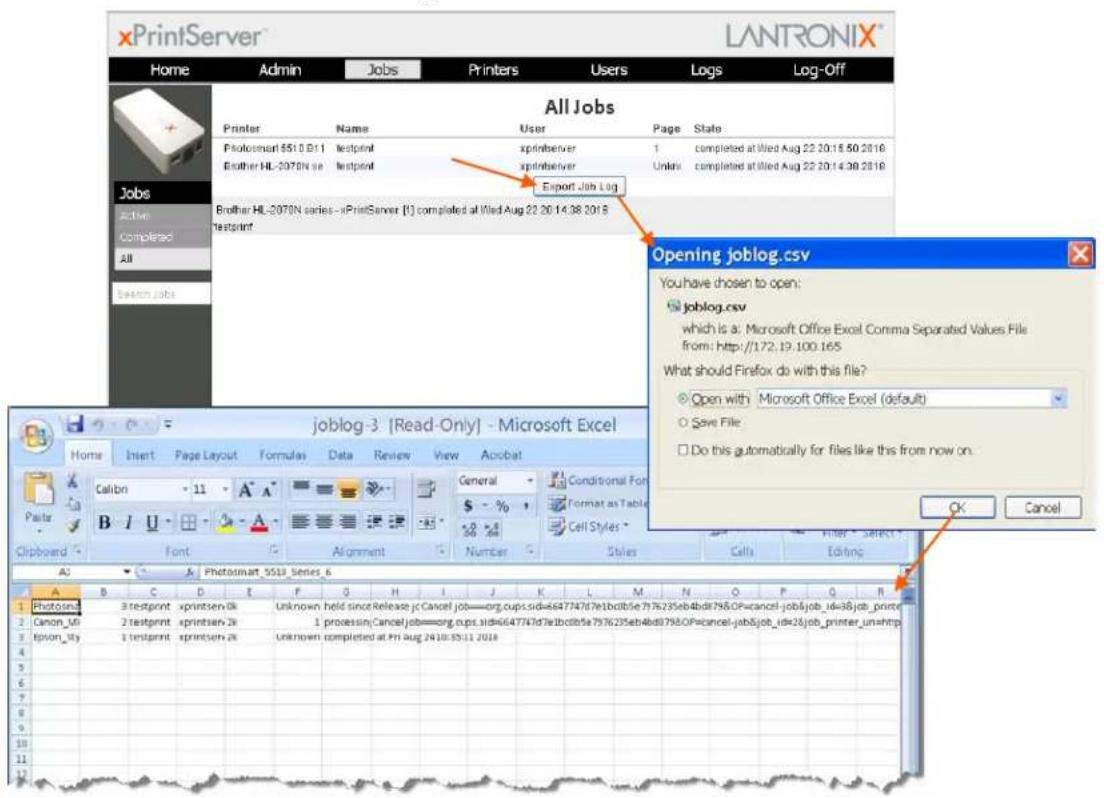Click the Merge and Center icon
The width and height of the screenshot is (1104, 798).
[427, 522]
